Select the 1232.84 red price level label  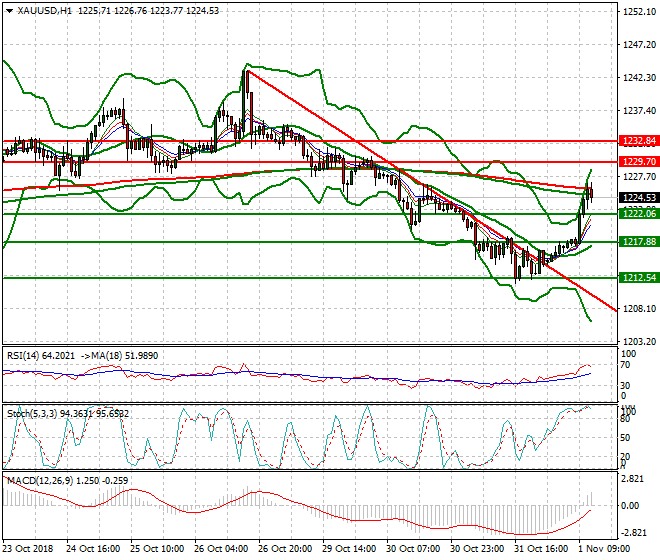pyautogui.click(x=639, y=141)
